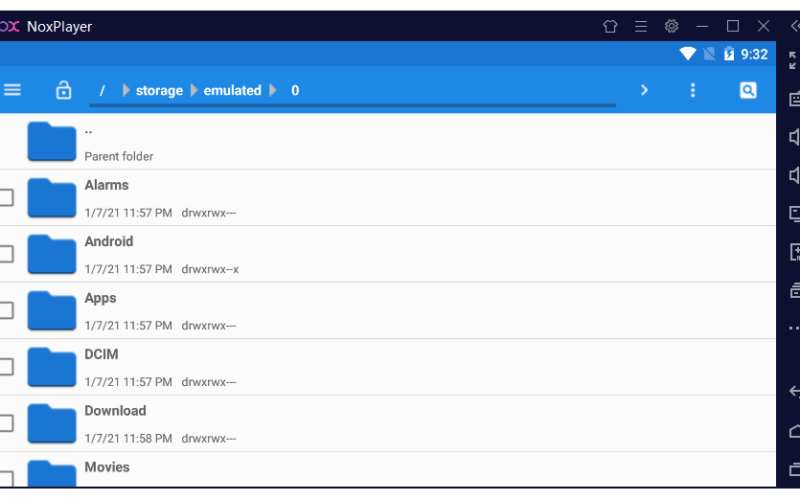This screenshot has height=500, width=800.
Task: Click the Android folder icon
Action: tap(52, 254)
